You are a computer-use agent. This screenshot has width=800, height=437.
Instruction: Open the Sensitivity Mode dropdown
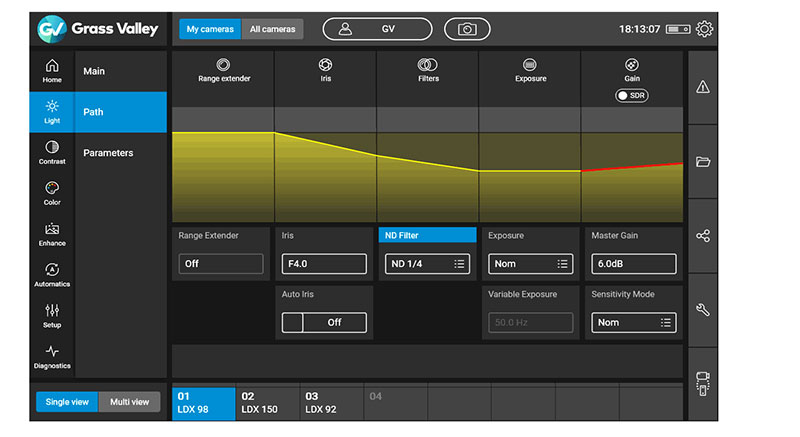pyautogui.click(x=633, y=323)
